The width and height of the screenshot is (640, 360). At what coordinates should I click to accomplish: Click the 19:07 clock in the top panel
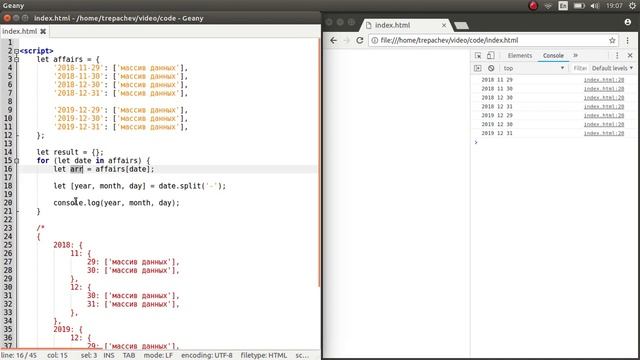[x=614, y=6]
